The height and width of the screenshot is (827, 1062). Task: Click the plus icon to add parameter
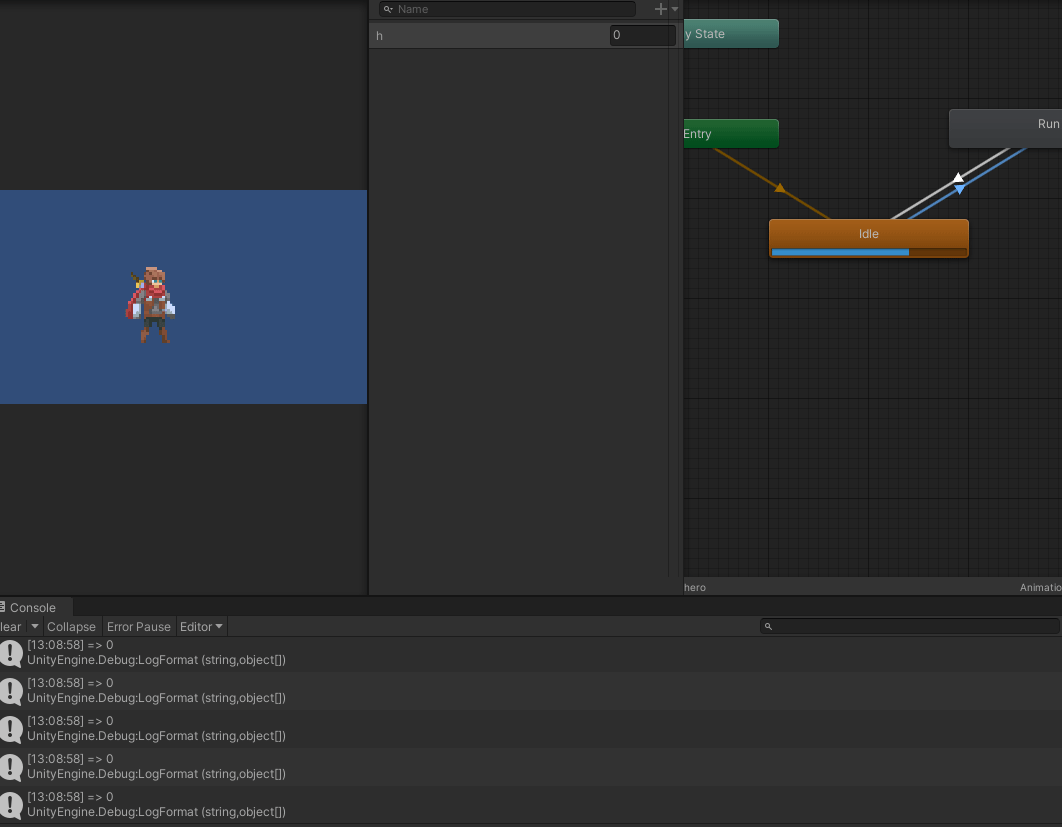tap(660, 9)
